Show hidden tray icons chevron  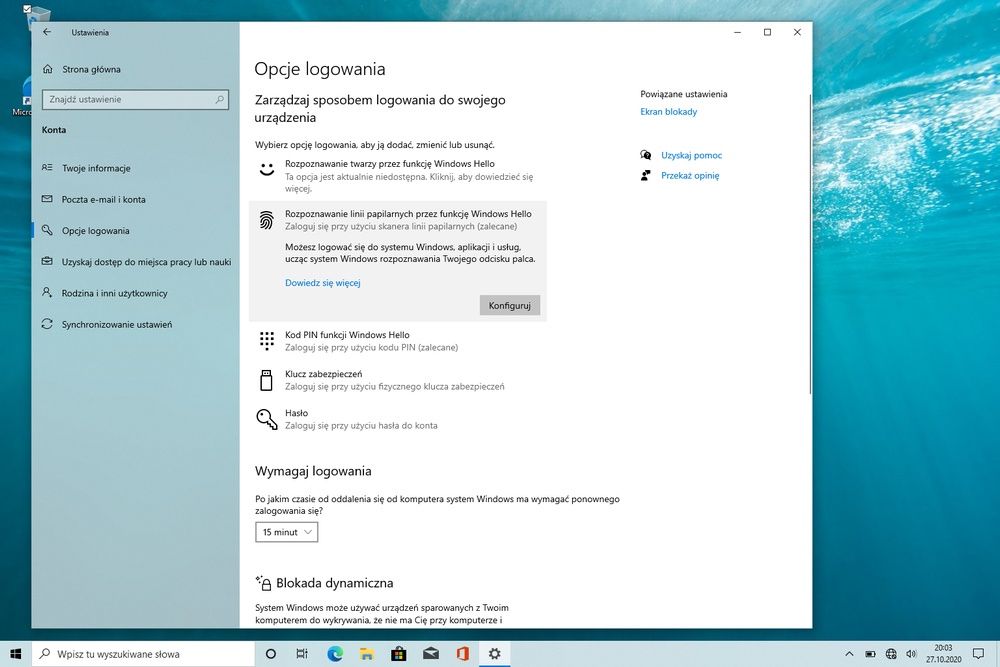849,654
